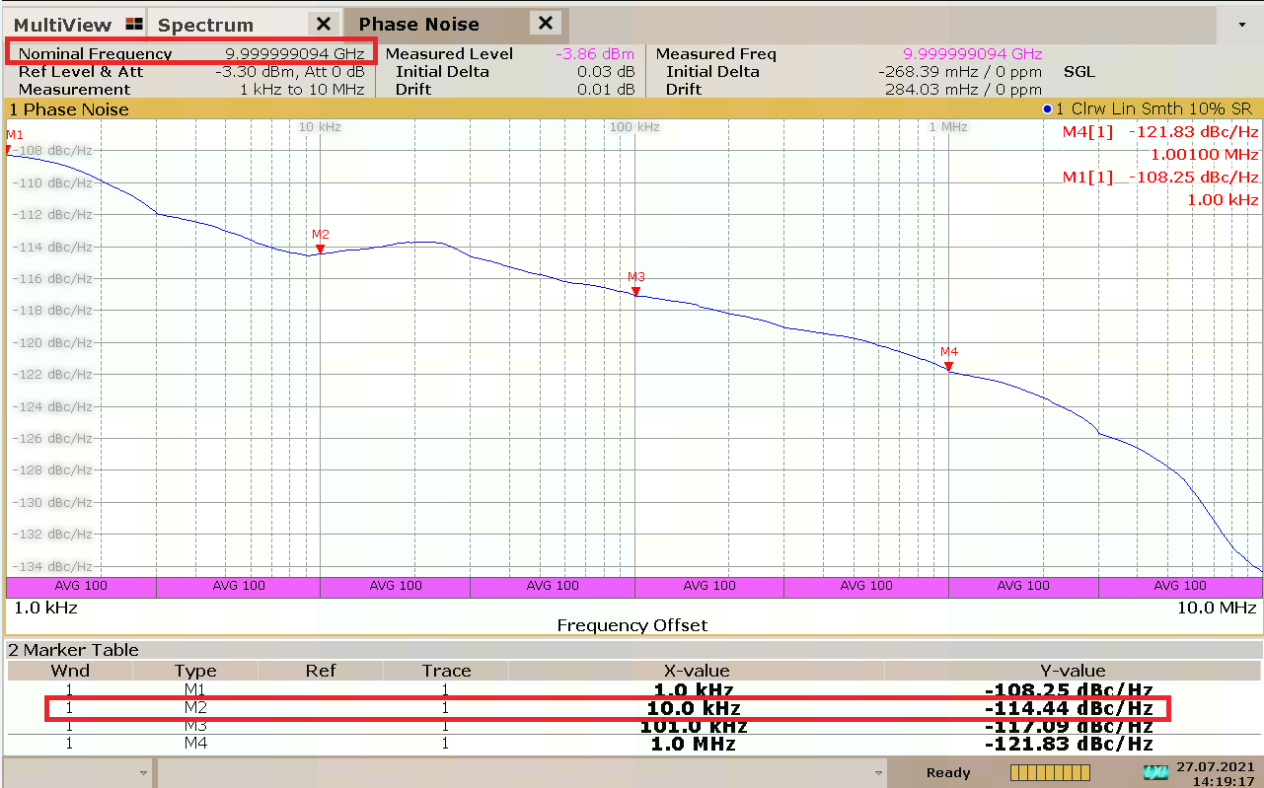Screen dimensions: 1264x788
Task: Open the top-right tab overflow dropdown arrow
Action: coord(1243,25)
